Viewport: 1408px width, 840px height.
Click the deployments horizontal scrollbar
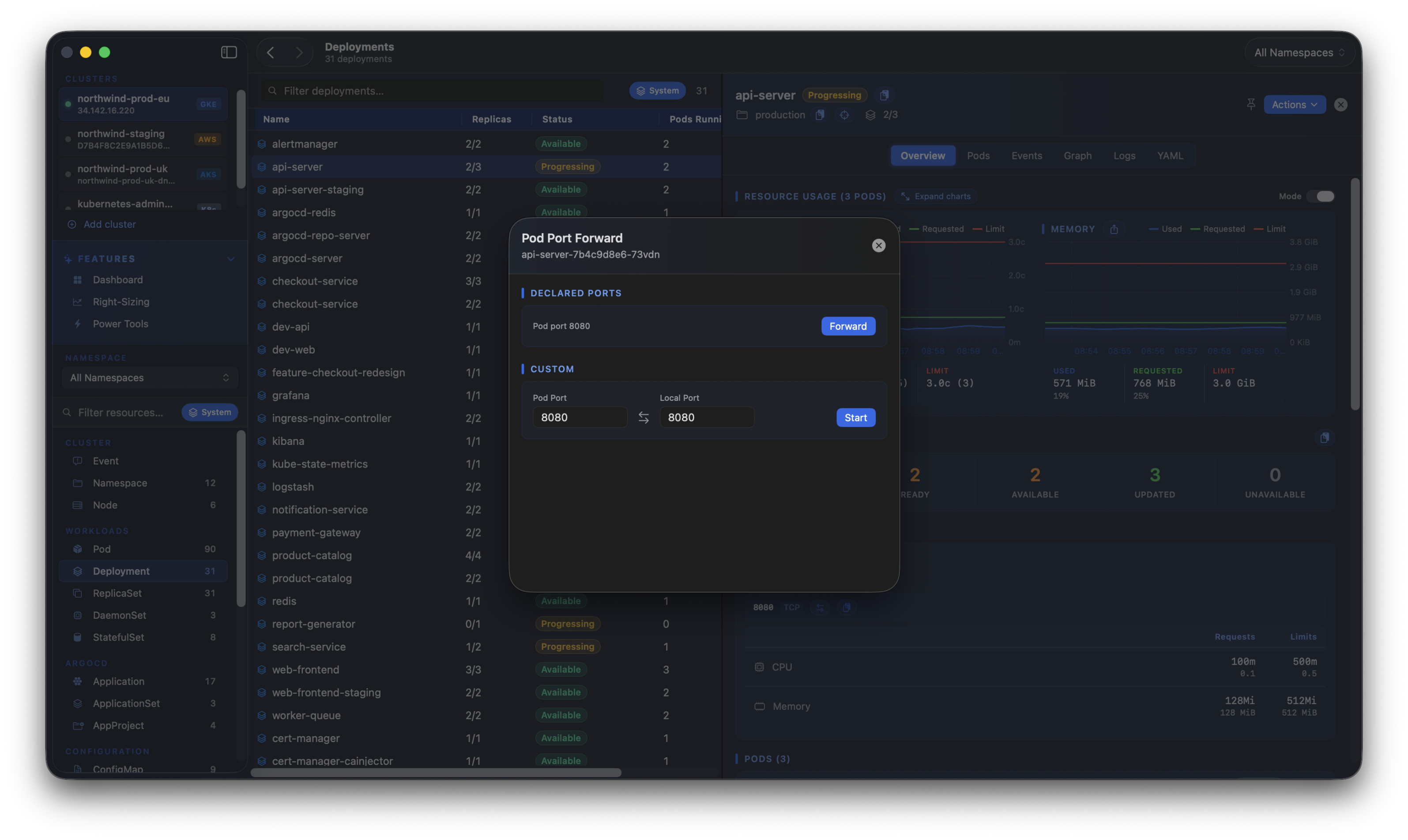(436, 772)
